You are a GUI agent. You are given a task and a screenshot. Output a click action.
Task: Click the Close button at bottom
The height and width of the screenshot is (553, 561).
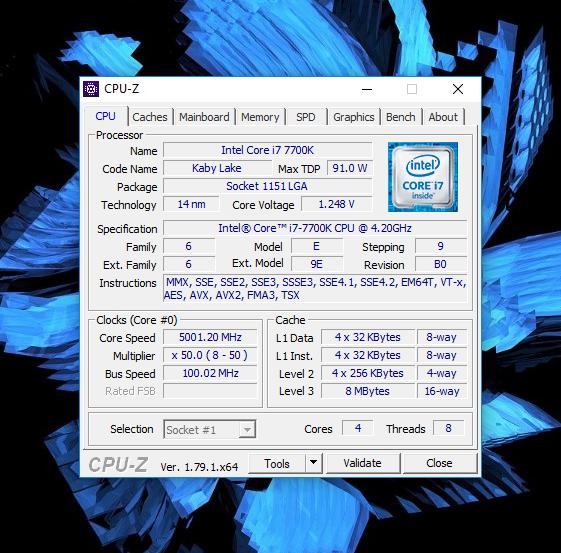[x=439, y=463]
